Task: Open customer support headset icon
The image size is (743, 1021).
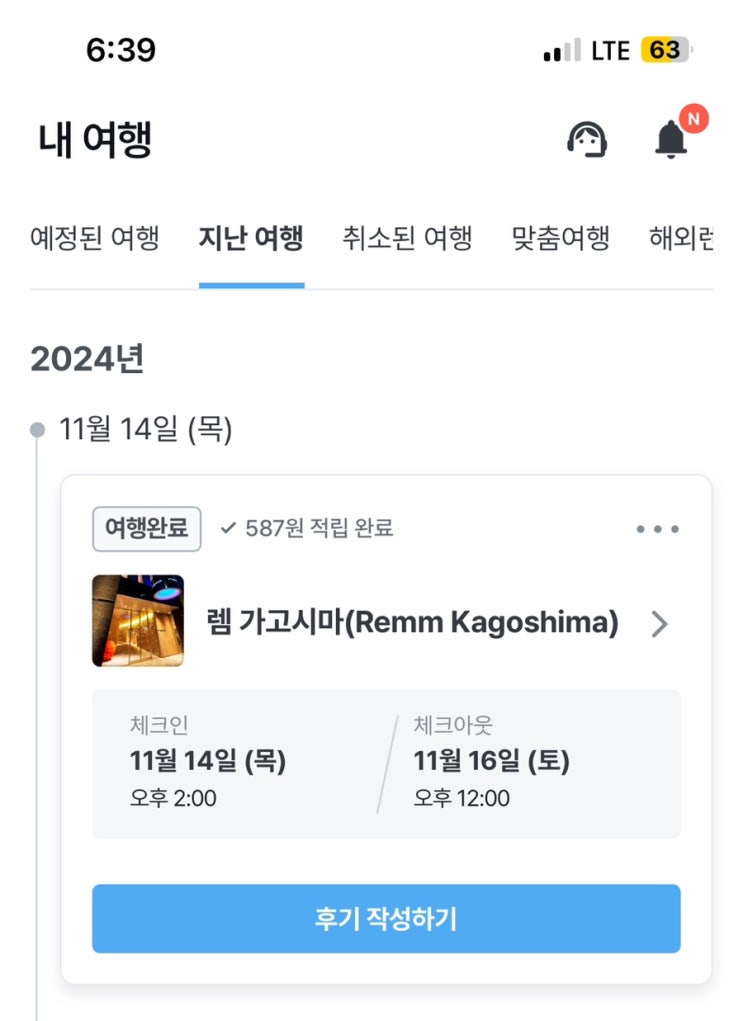Action: tap(587, 140)
